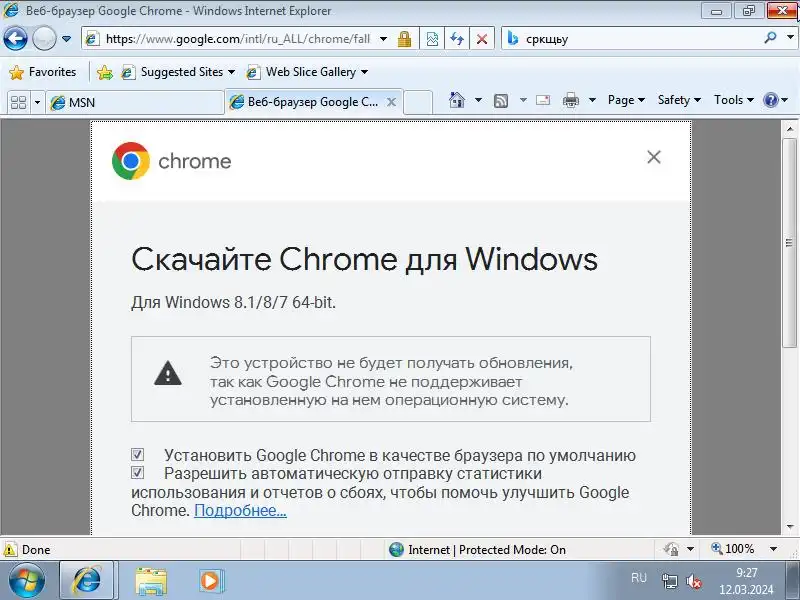Switch to the MSN tab

pyautogui.click(x=135, y=103)
